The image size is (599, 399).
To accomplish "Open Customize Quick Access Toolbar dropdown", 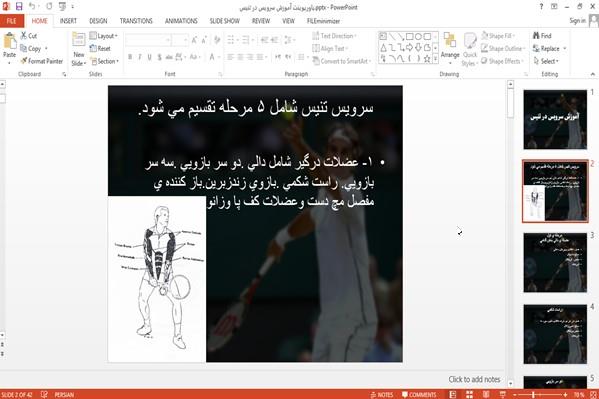I will coord(73,6).
